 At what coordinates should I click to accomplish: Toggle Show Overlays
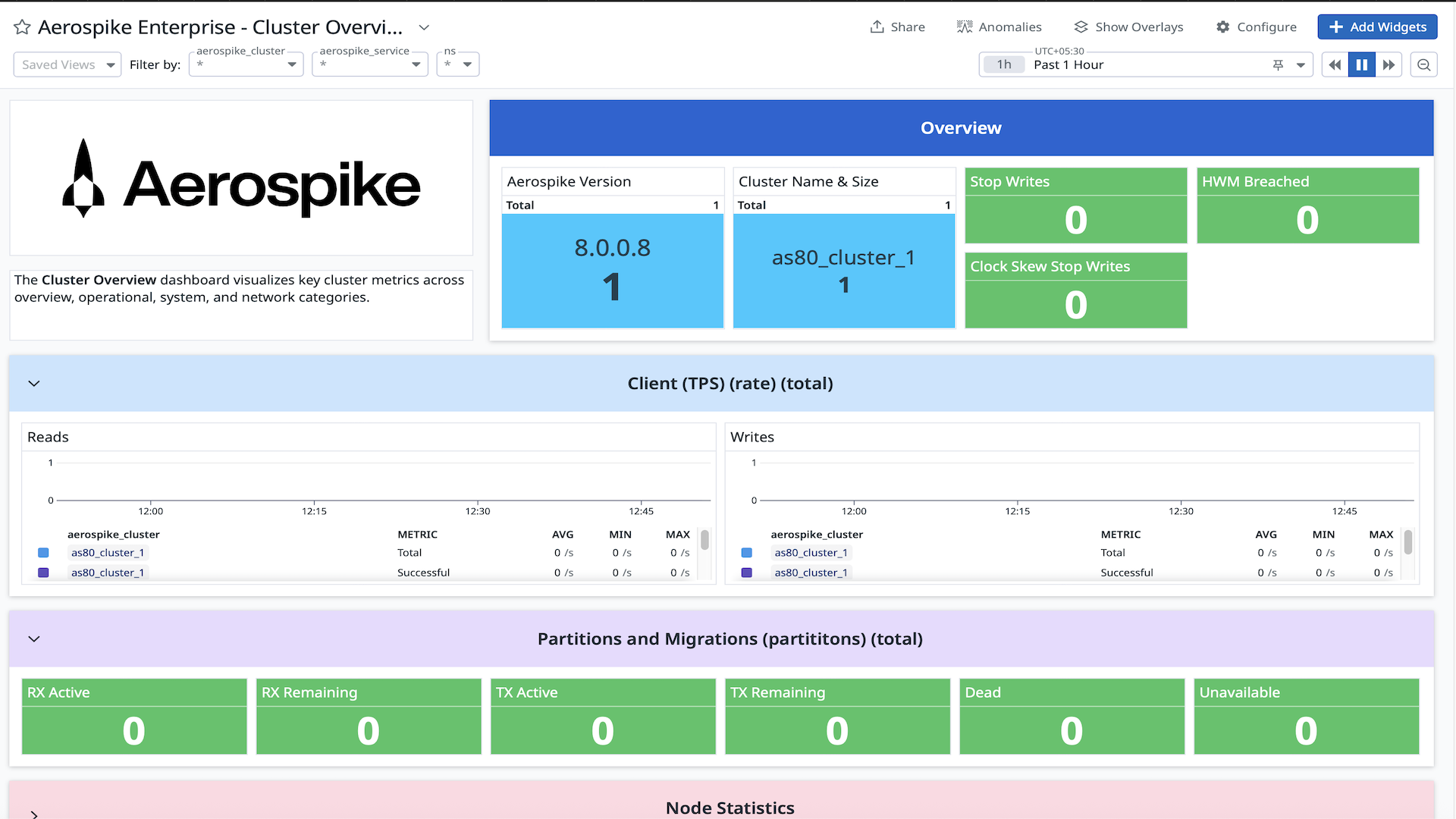pos(1128,27)
